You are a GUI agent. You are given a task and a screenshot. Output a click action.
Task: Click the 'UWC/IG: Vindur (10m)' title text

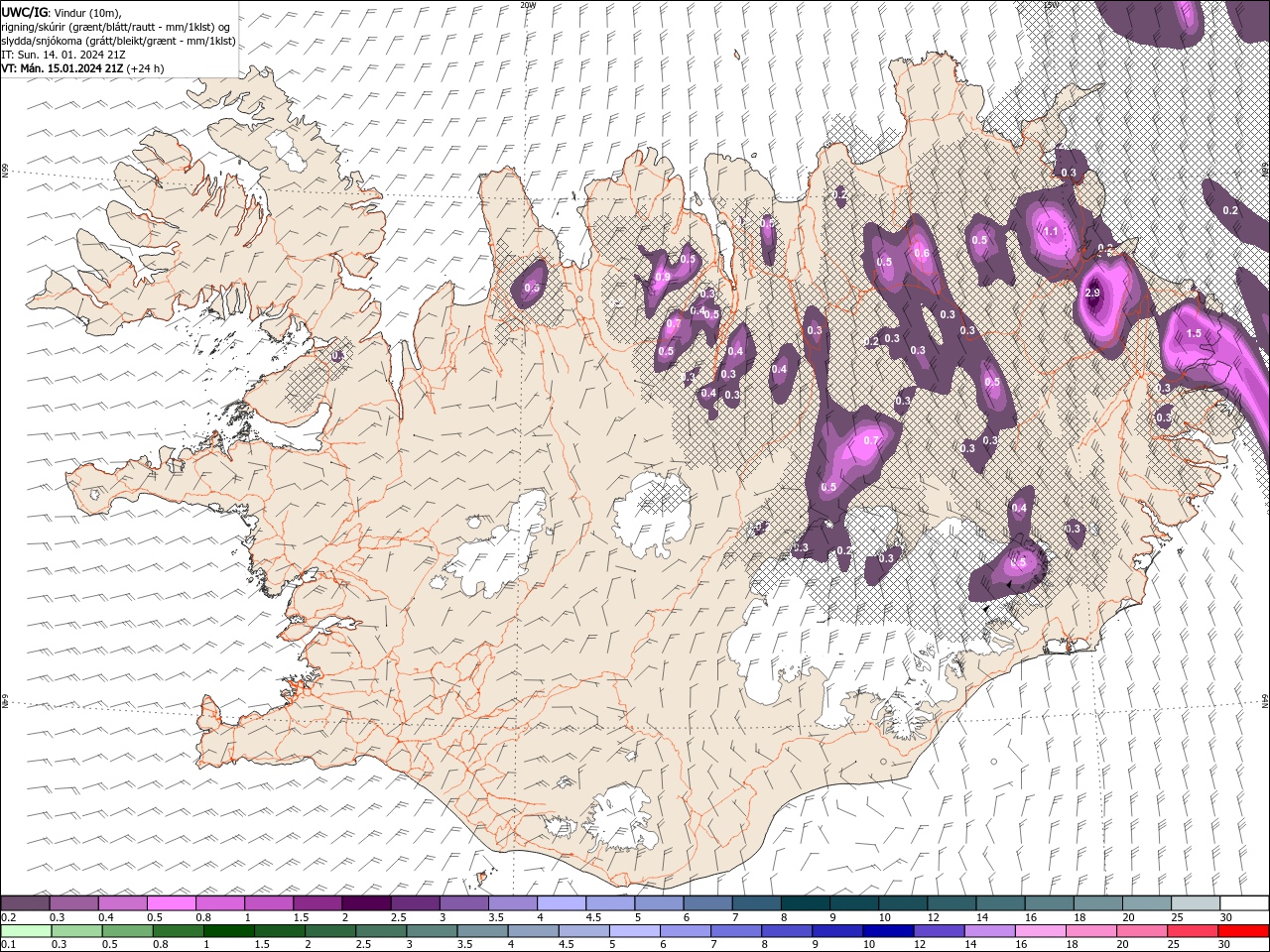(62, 11)
